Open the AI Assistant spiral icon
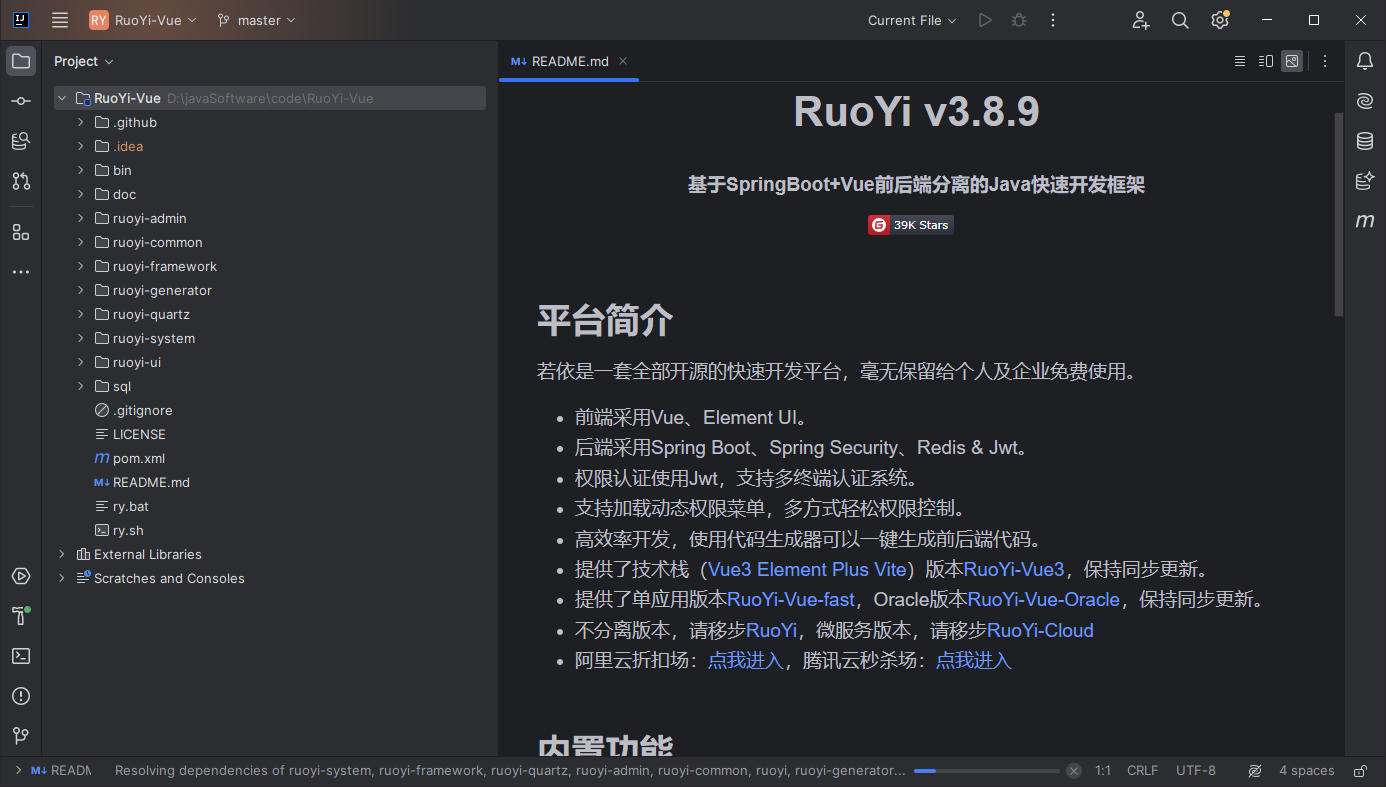This screenshot has height=787, width=1386. click(1365, 101)
